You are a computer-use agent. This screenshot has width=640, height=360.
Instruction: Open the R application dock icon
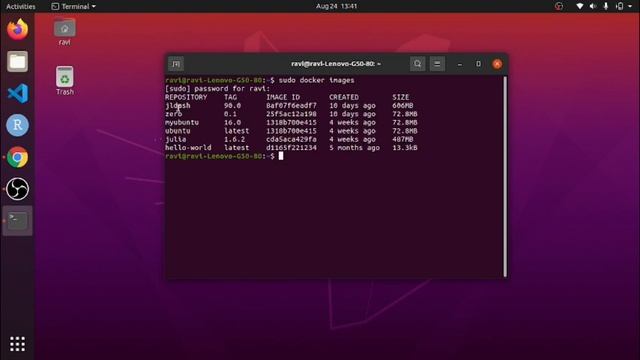tap(18, 125)
